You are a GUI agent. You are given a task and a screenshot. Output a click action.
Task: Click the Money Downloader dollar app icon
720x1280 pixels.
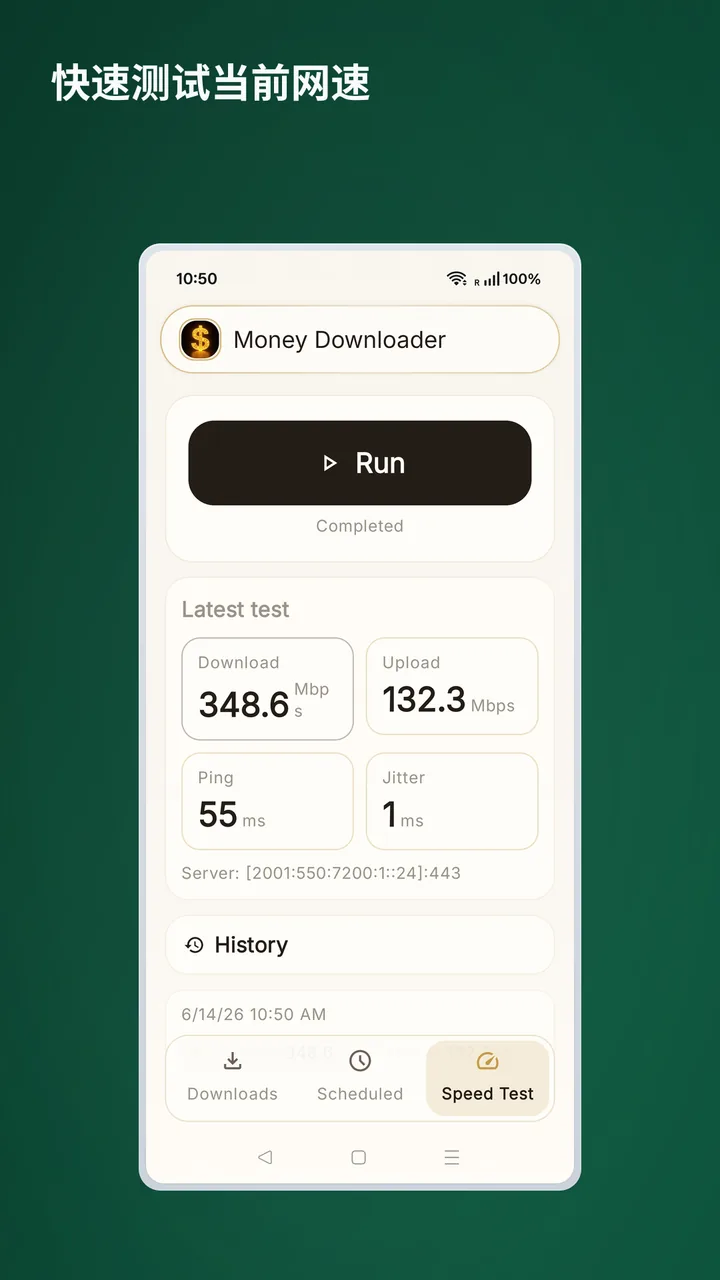(200, 340)
